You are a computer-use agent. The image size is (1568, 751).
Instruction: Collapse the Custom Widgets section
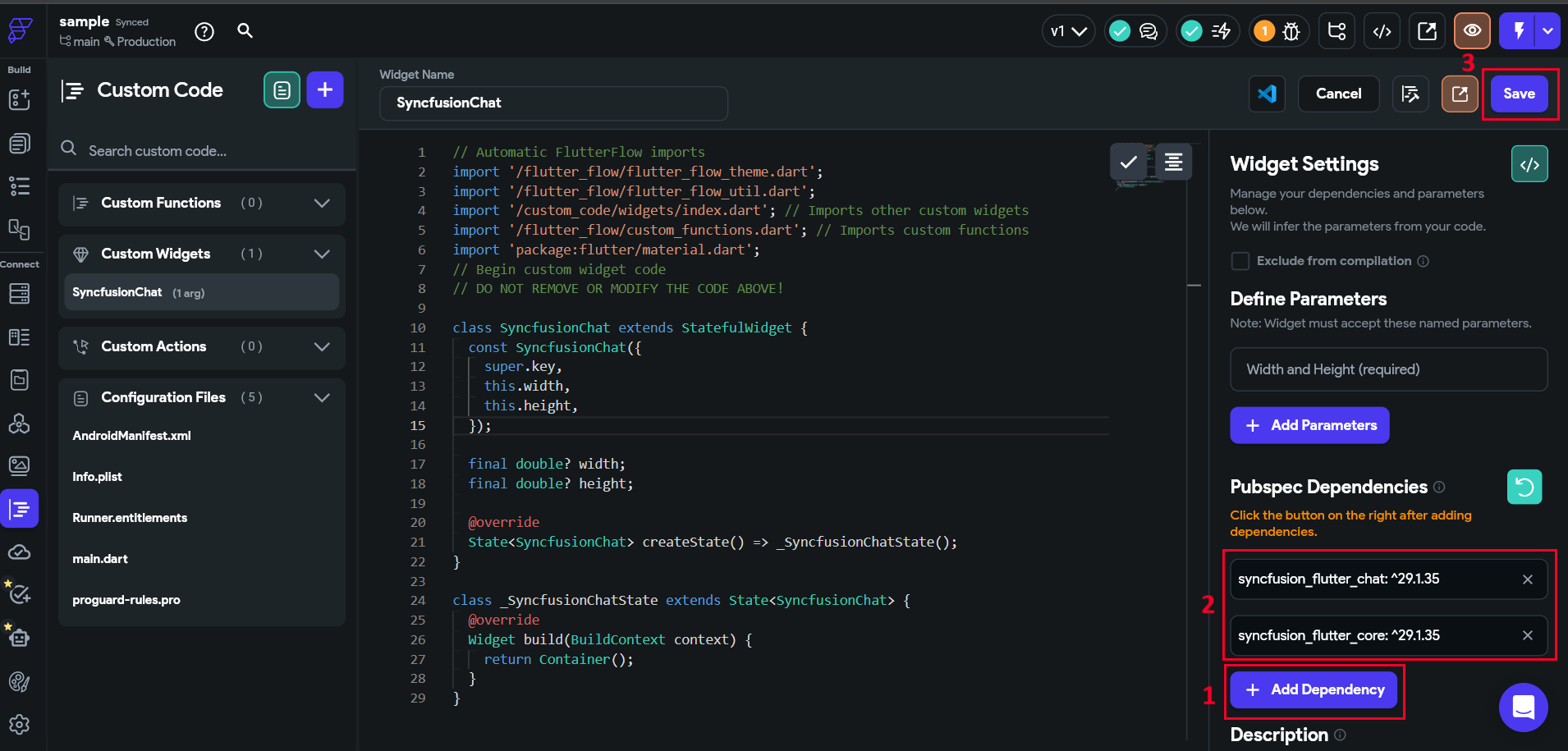[321, 254]
